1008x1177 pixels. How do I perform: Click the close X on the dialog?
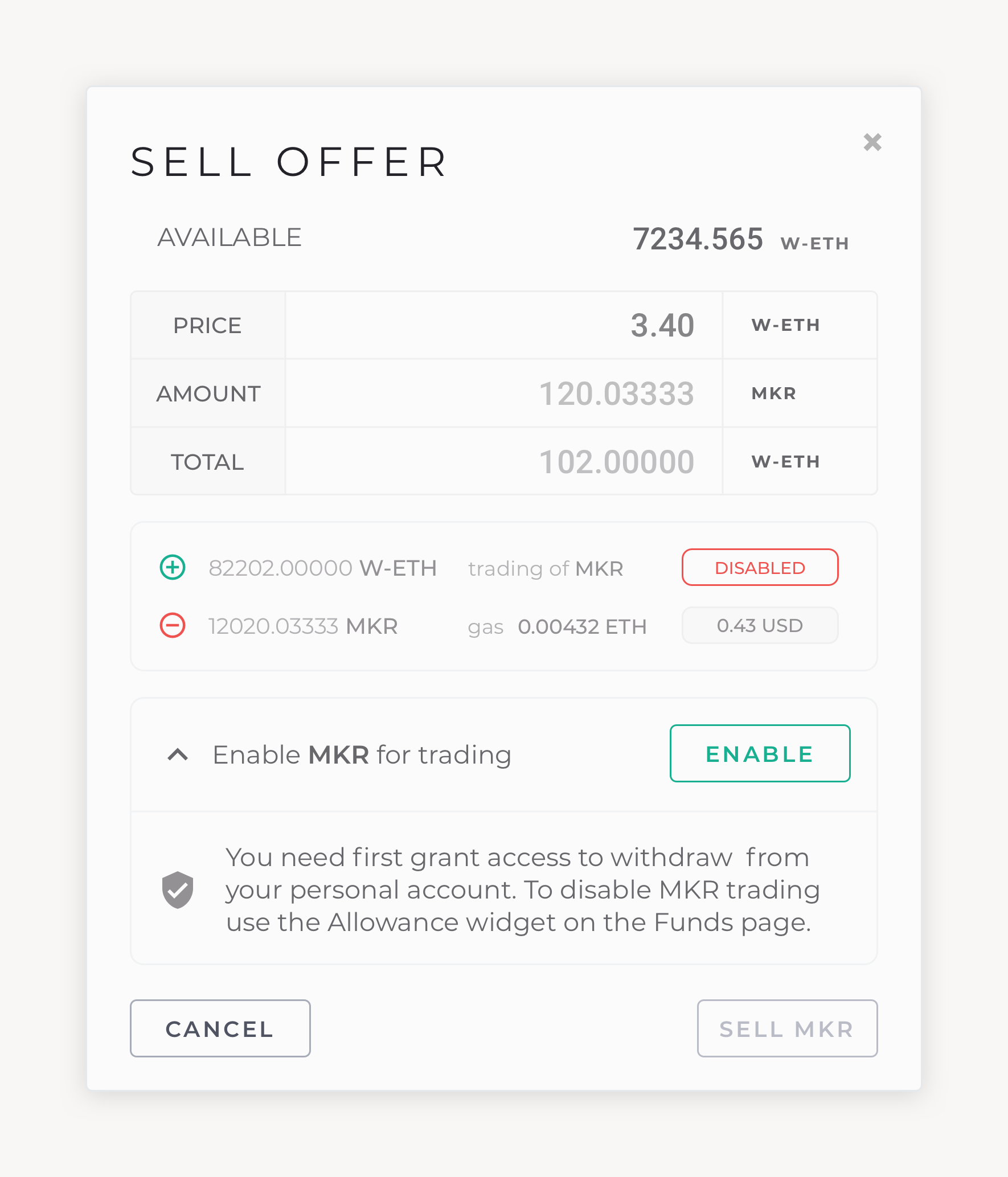tap(873, 143)
